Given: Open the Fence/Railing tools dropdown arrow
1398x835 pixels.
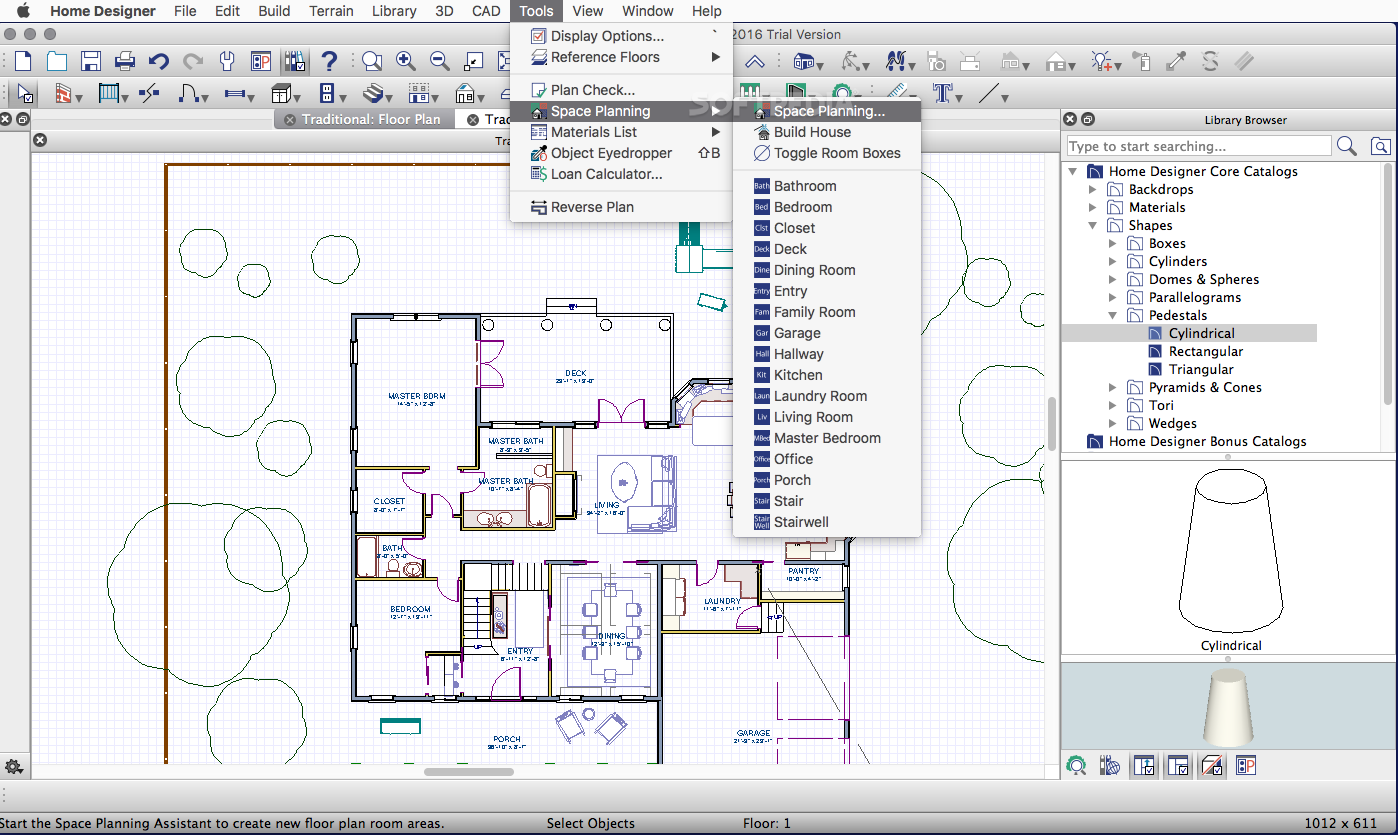Looking at the screenshot, I should point(125,98).
